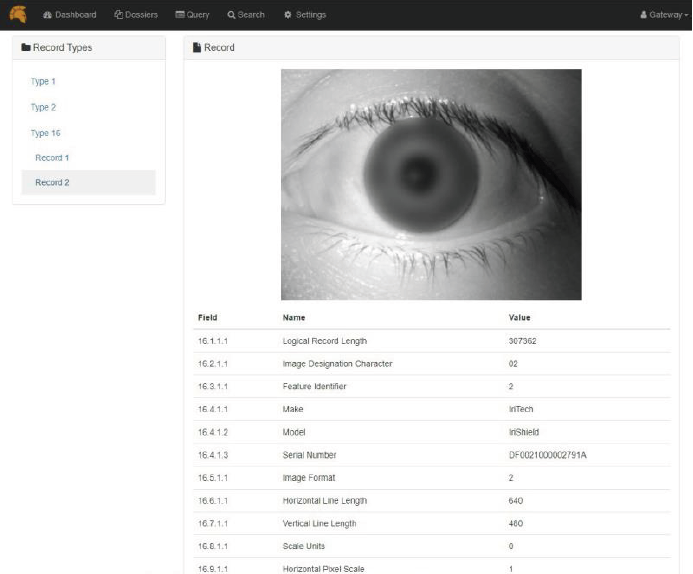Click the iris eye image

click(431, 184)
